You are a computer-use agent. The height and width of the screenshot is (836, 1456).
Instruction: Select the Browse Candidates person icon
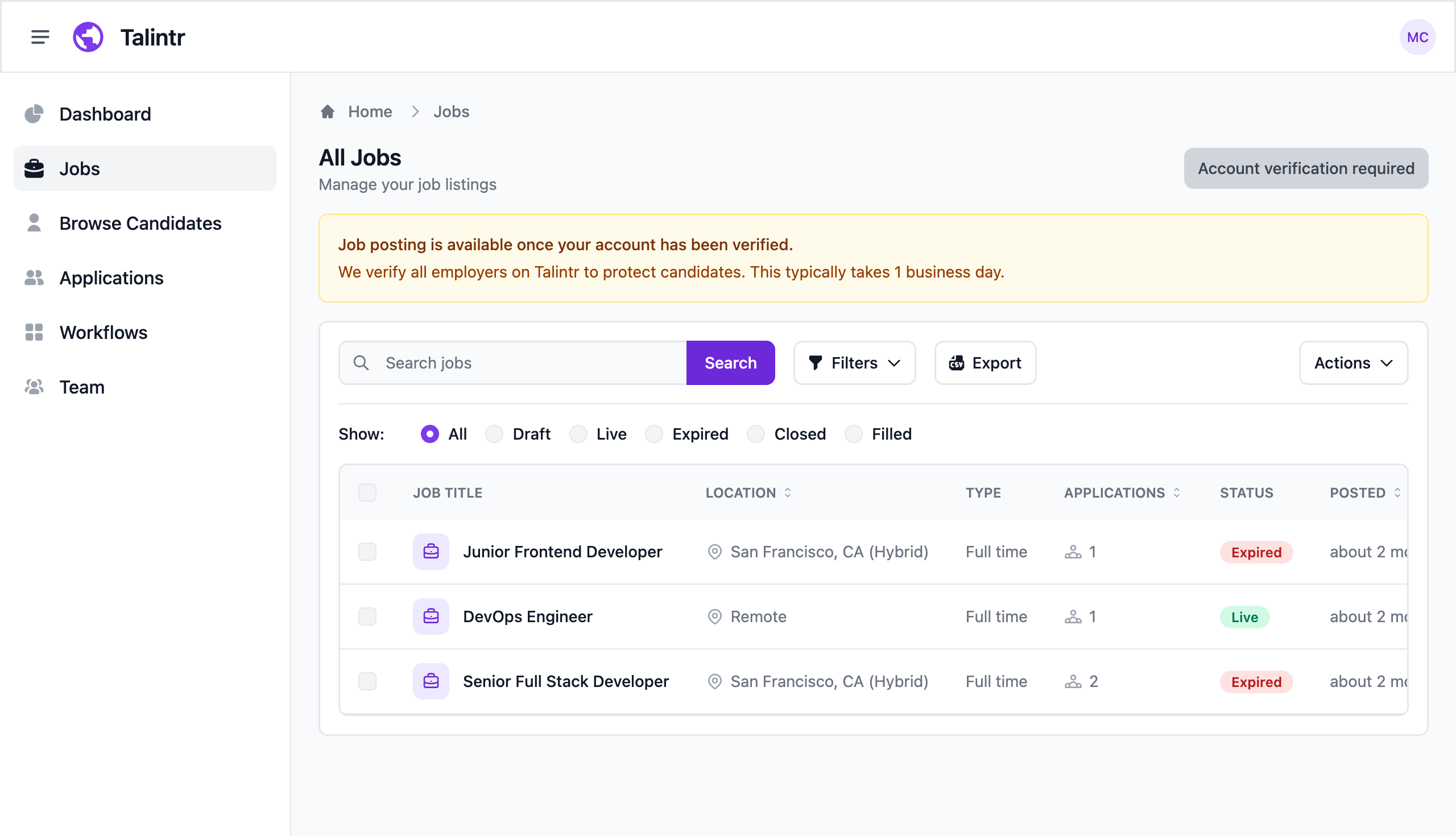click(x=34, y=223)
